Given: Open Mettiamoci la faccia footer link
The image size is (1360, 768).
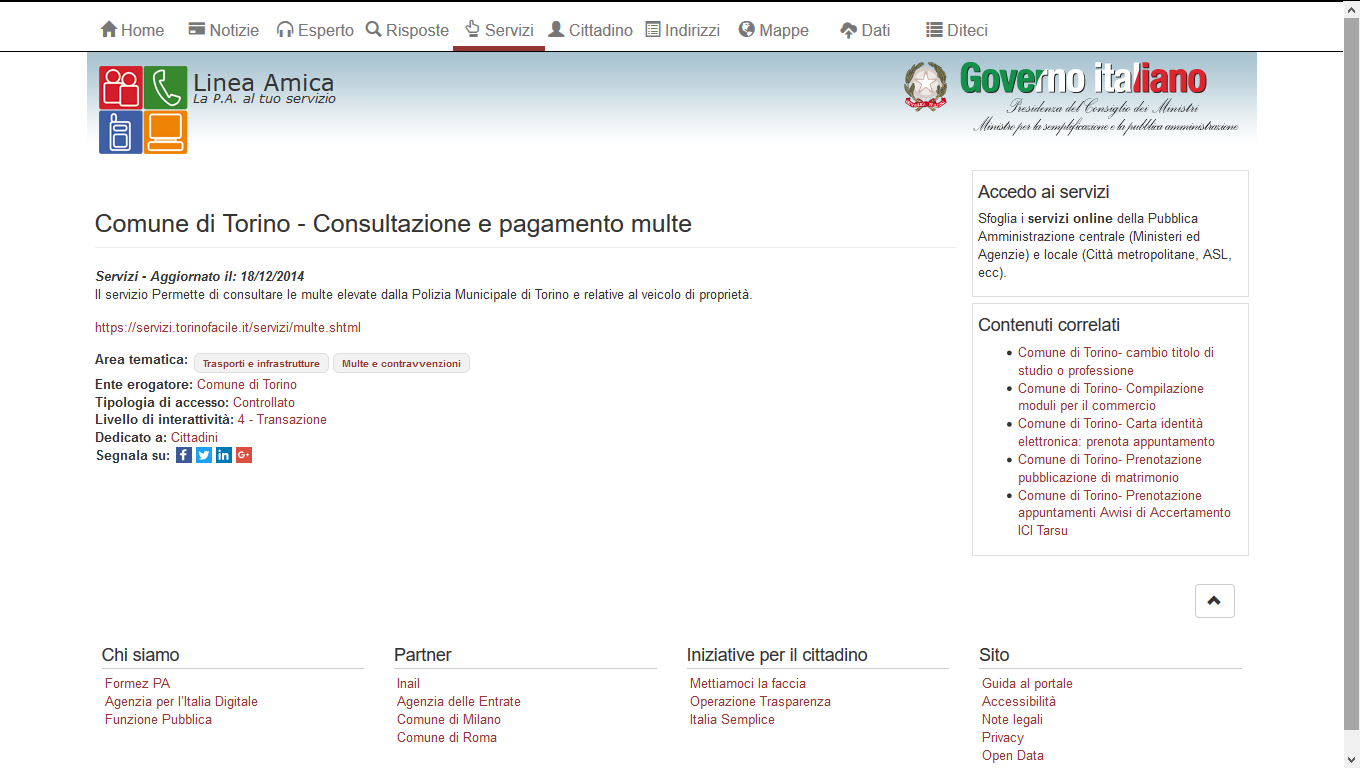Looking at the screenshot, I should 748,683.
